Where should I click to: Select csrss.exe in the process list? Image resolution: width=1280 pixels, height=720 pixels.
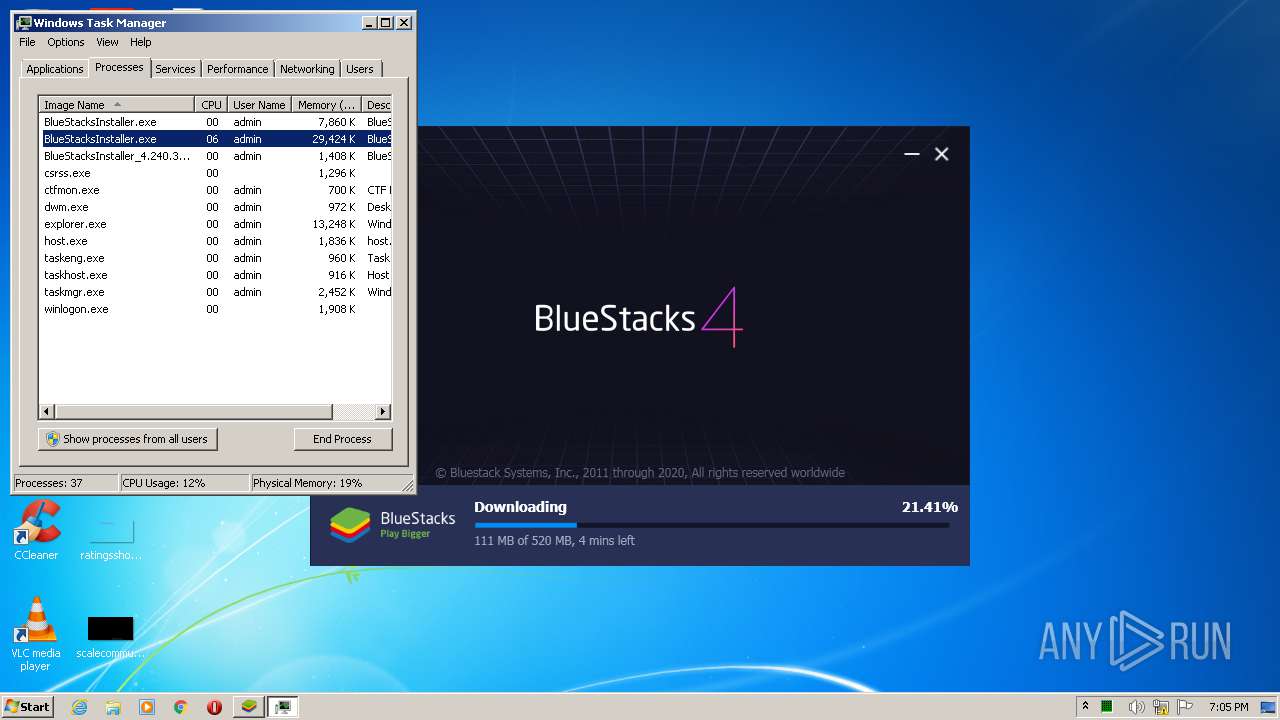click(215, 173)
